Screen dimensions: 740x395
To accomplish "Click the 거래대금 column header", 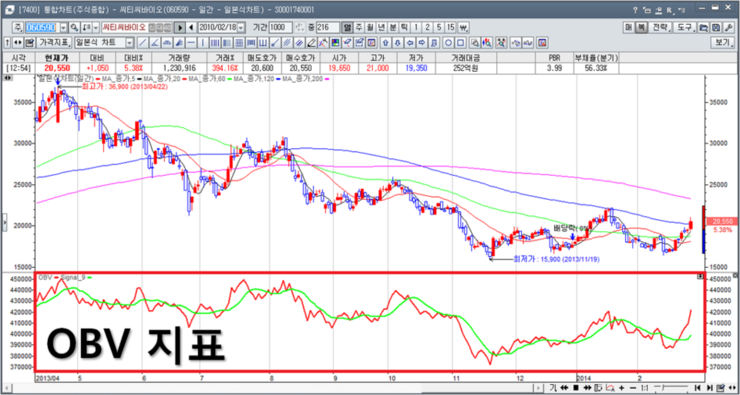I will (x=465, y=57).
